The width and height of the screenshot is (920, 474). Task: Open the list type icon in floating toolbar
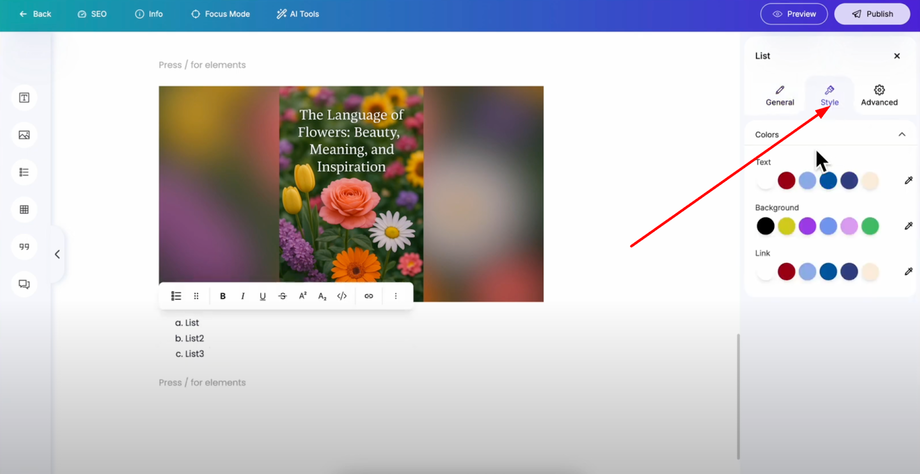coord(176,296)
